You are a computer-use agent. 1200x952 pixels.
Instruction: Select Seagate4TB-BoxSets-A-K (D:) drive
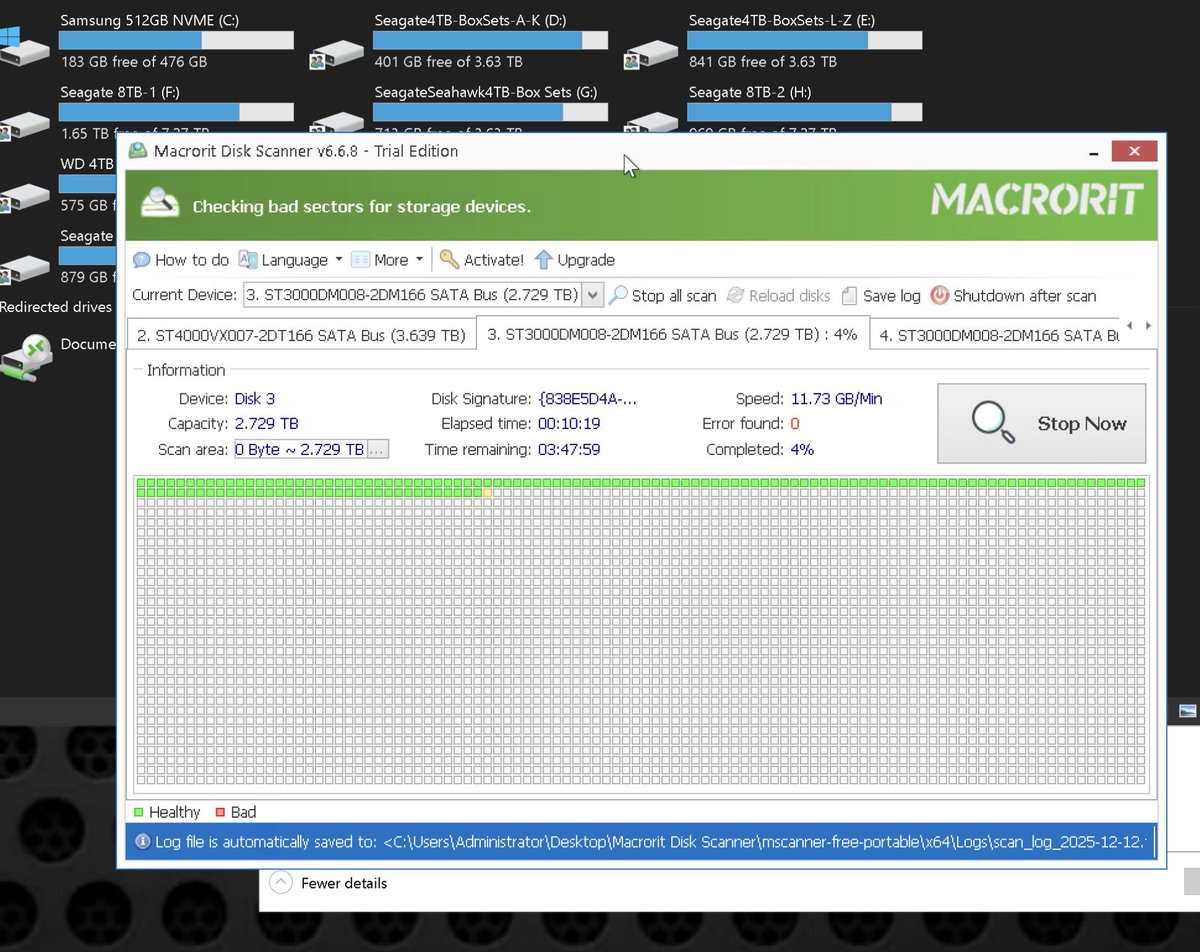pyautogui.click(x=460, y=40)
